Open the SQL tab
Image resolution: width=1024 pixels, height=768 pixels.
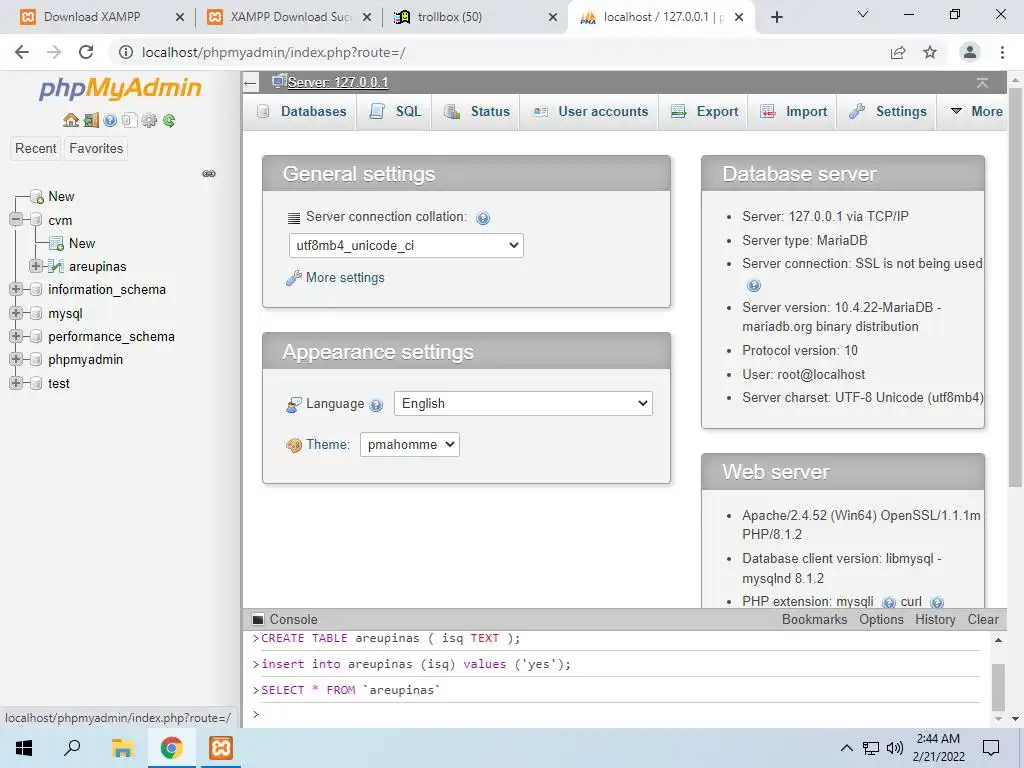point(395,112)
